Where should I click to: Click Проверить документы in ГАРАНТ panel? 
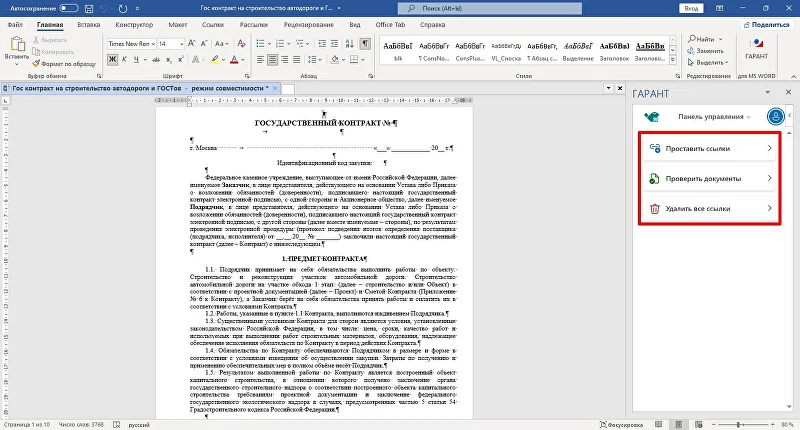coord(709,179)
